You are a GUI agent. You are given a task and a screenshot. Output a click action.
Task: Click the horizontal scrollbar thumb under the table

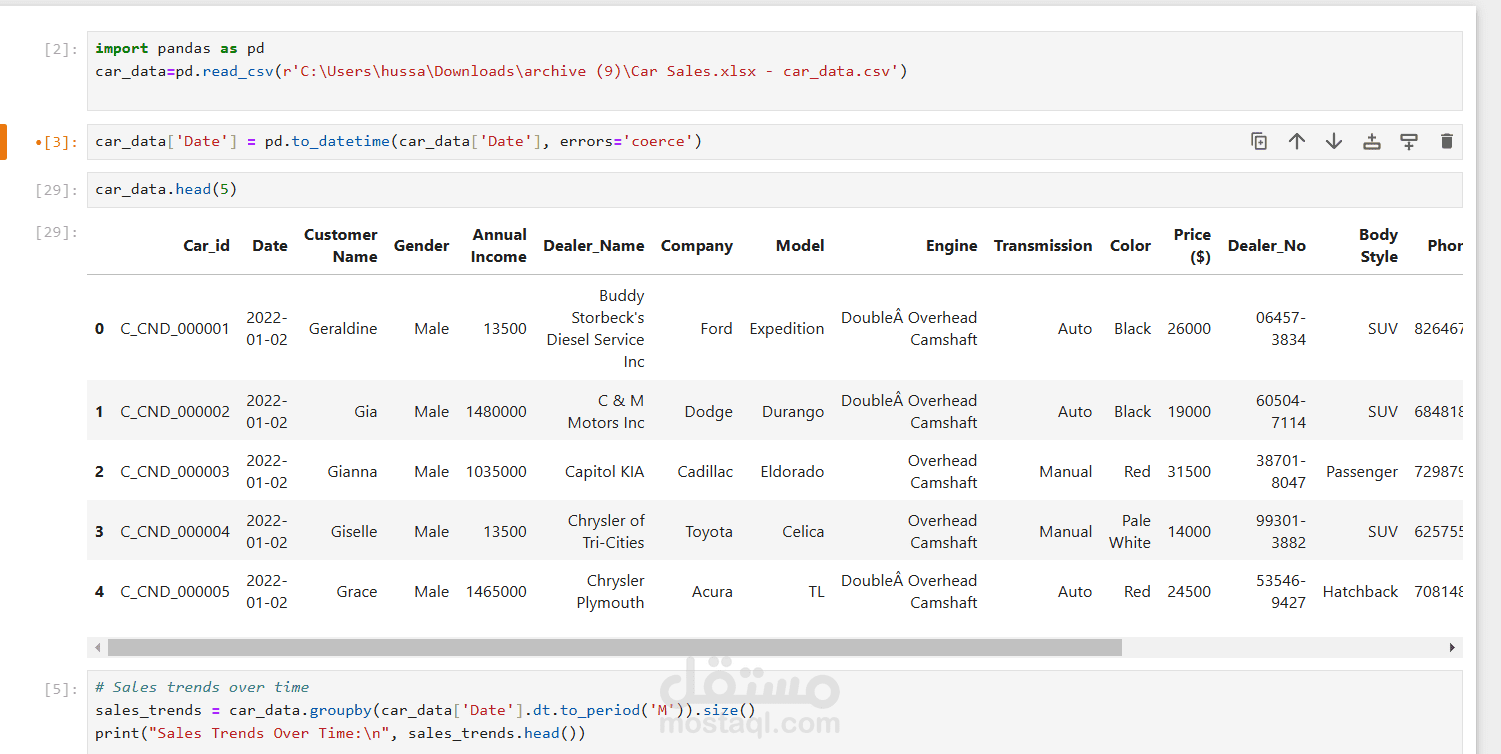point(614,648)
